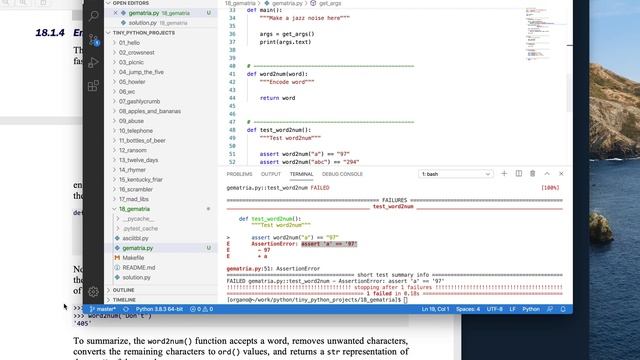Expand the 05_howler folder
The height and width of the screenshot is (360, 640).
(161, 82)
